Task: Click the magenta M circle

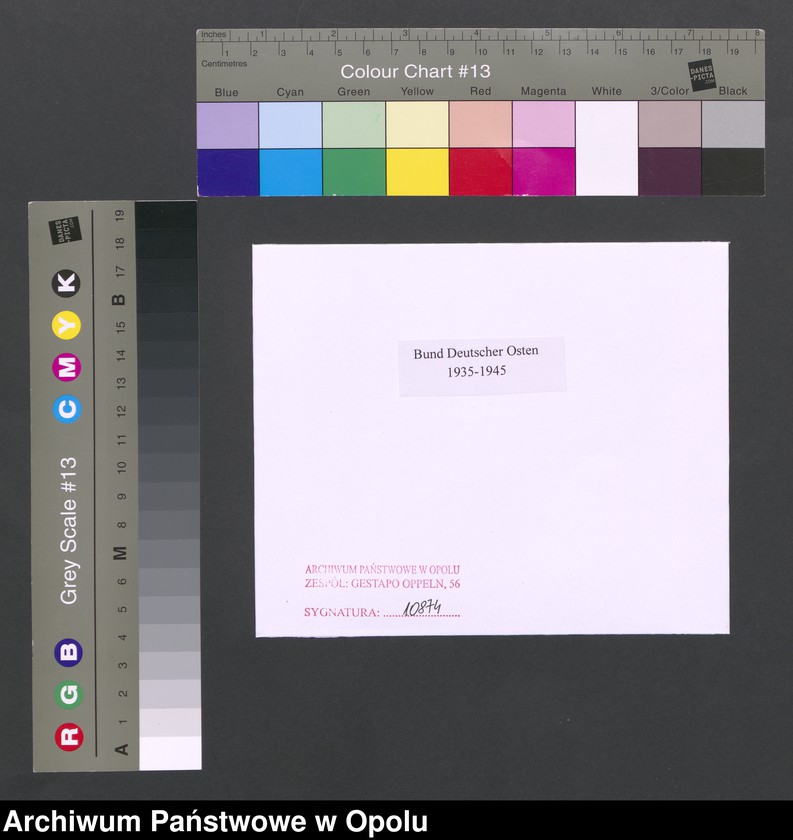Action: point(68,367)
